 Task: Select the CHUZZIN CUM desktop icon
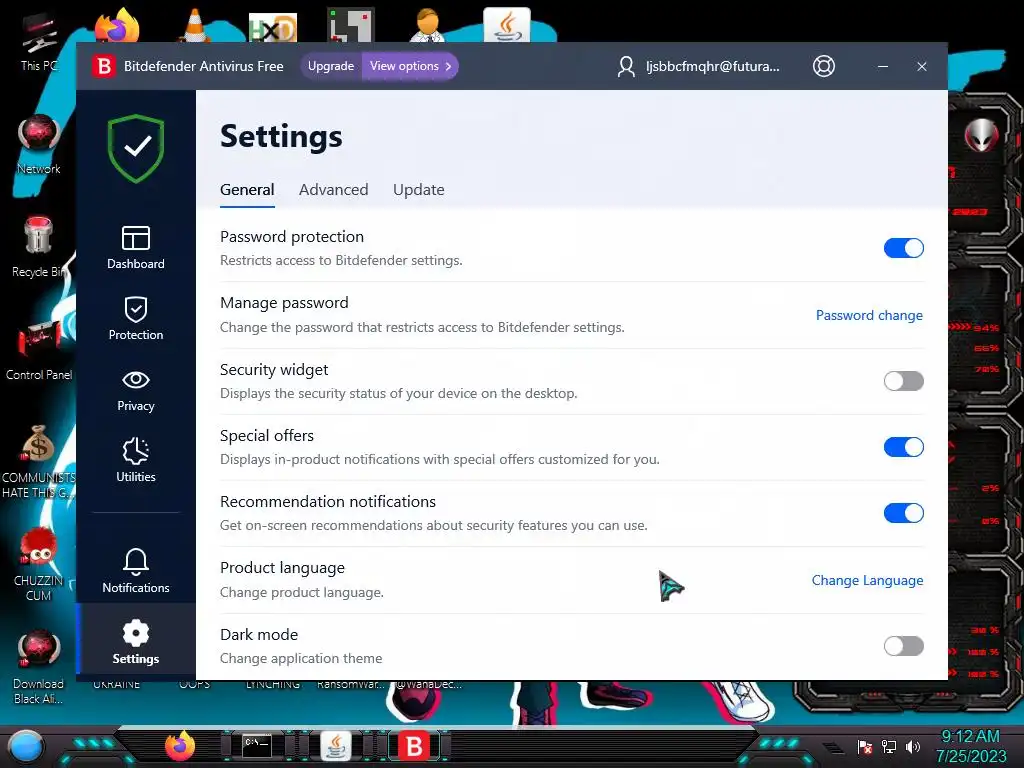(39, 564)
